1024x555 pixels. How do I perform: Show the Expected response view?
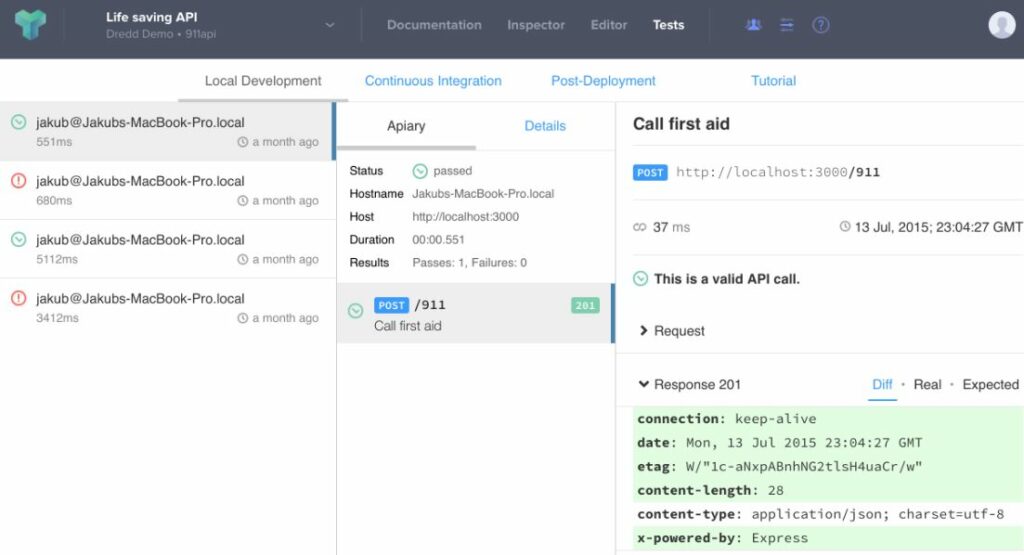990,385
